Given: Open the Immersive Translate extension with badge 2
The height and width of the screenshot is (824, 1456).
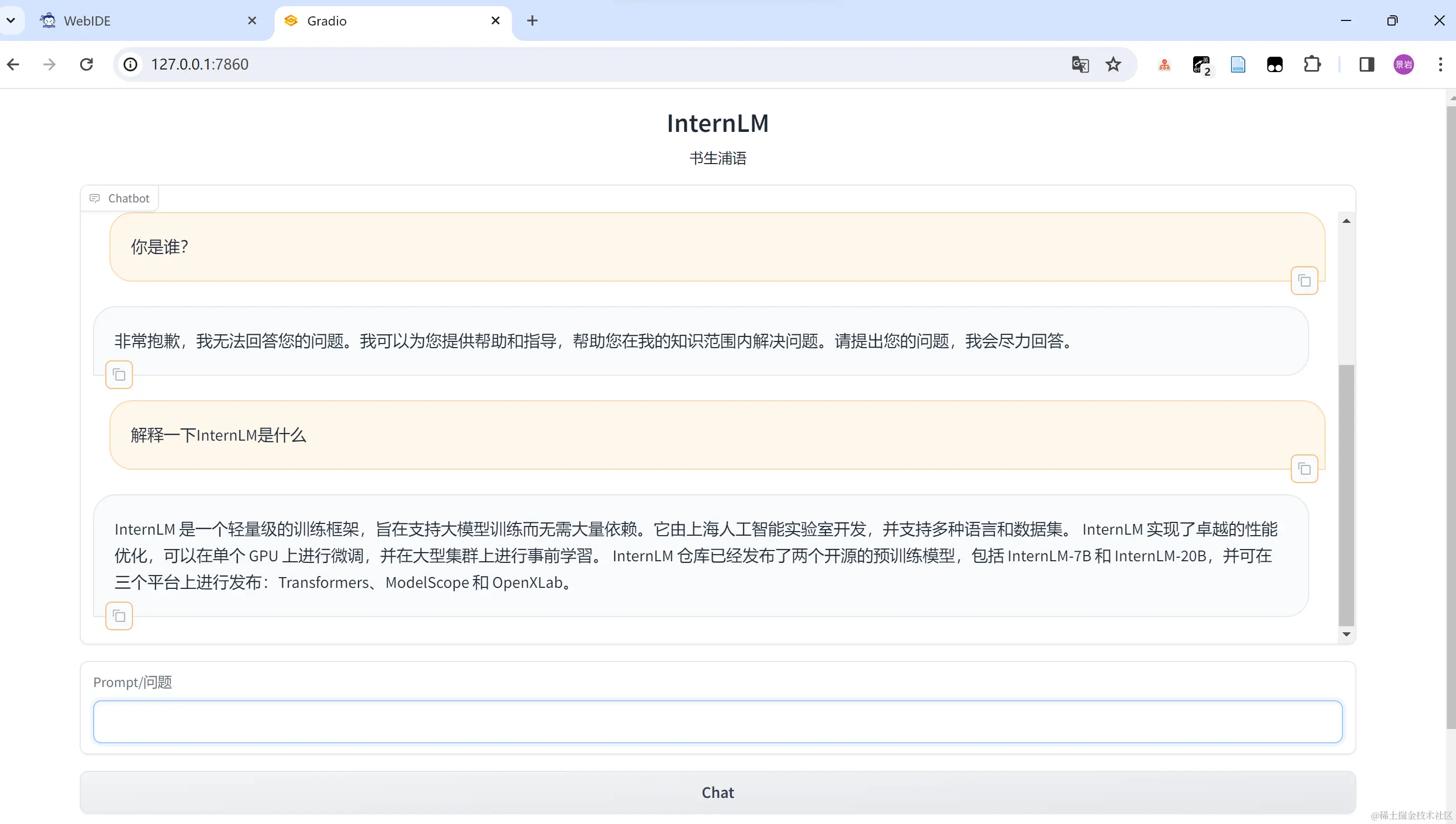Looking at the screenshot, I should pyautogui.click(x=1201, y=64).
